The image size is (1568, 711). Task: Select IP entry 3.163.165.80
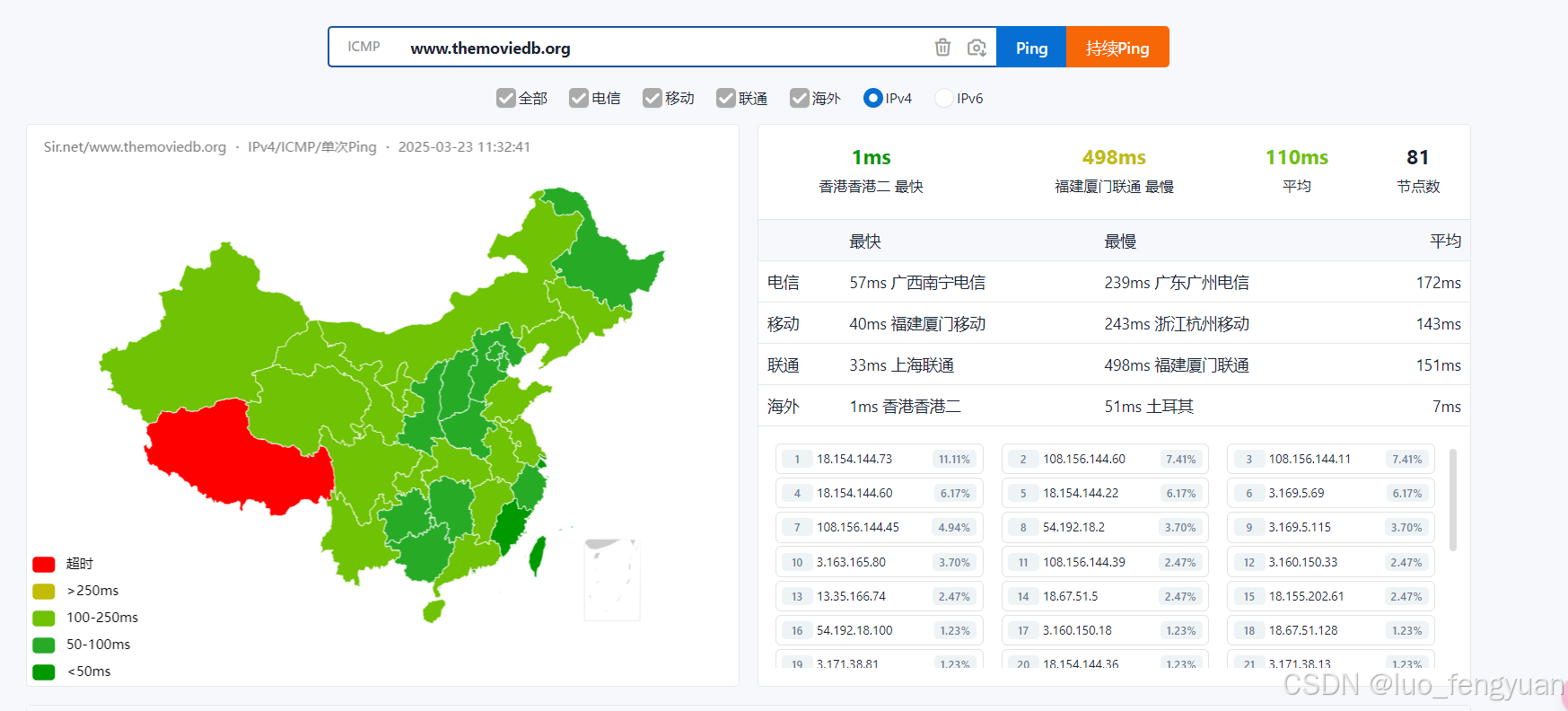(x=880, y=562)
